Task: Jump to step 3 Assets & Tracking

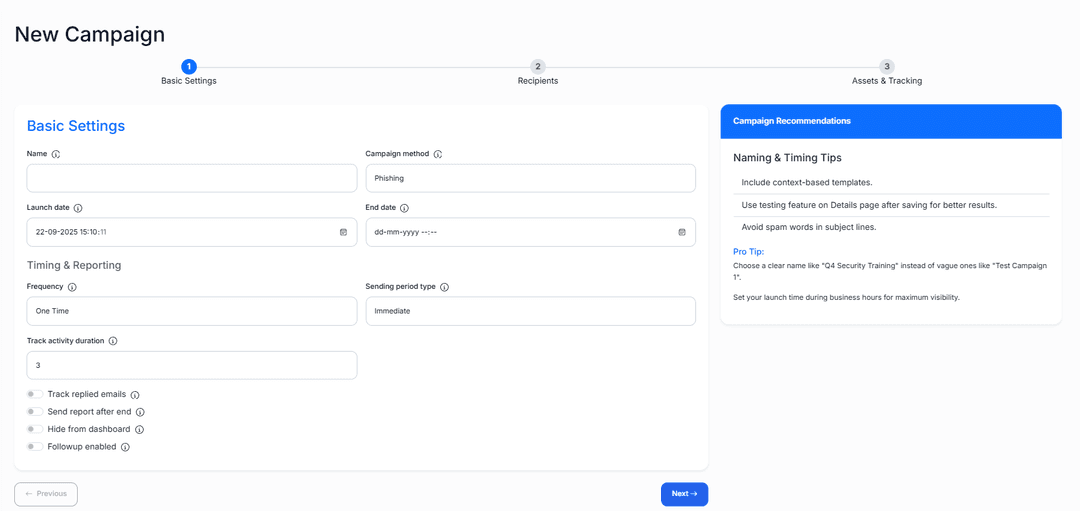Action: [887, 67]
